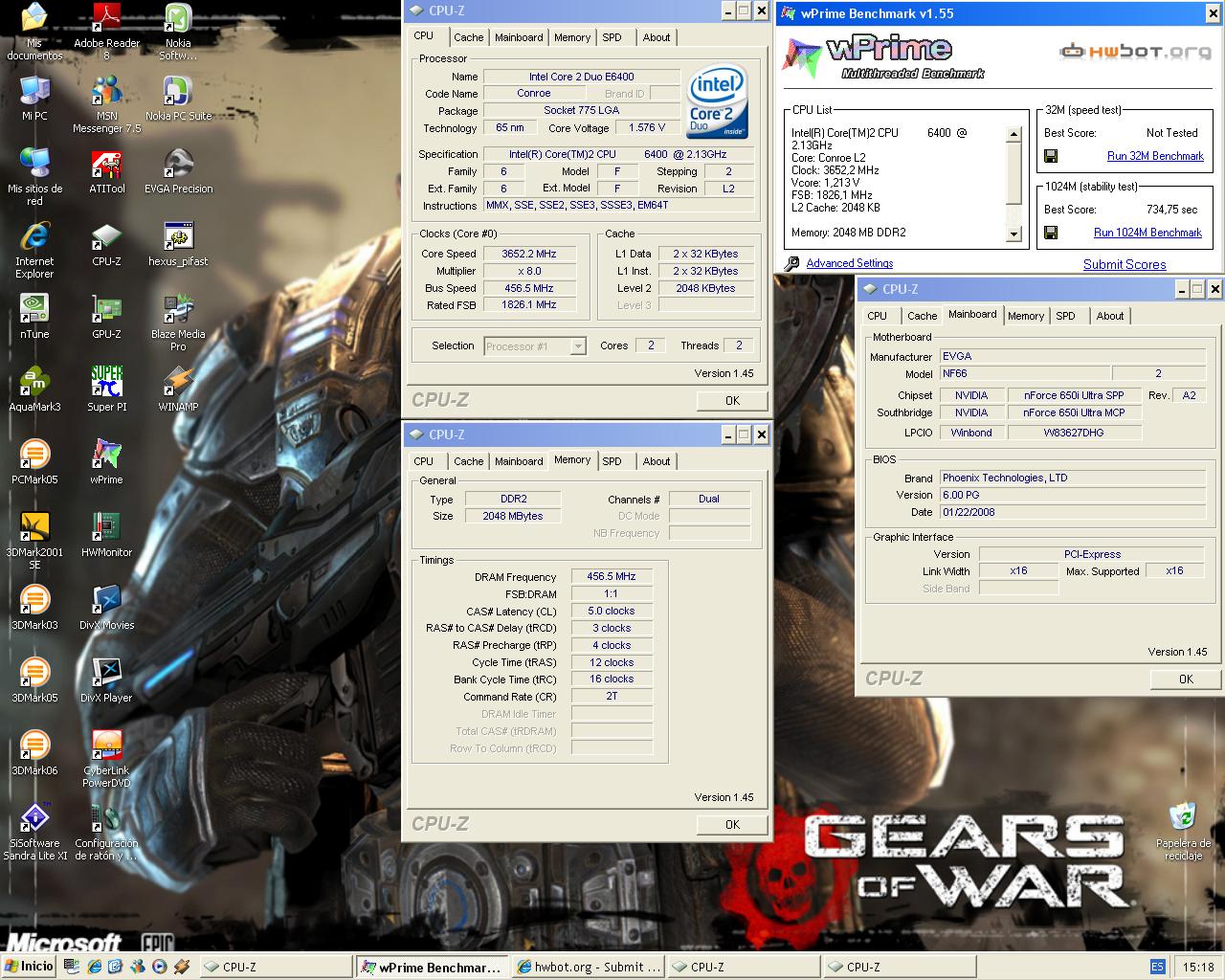Click the DRAM Frequency 456.5 MHz value

click(x=612, y=577)
